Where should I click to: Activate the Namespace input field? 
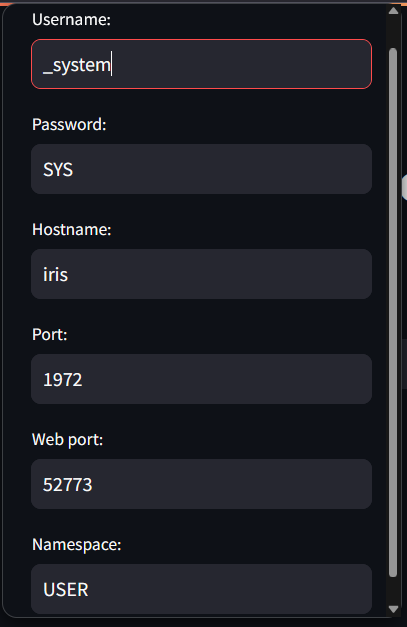point(202,589)
